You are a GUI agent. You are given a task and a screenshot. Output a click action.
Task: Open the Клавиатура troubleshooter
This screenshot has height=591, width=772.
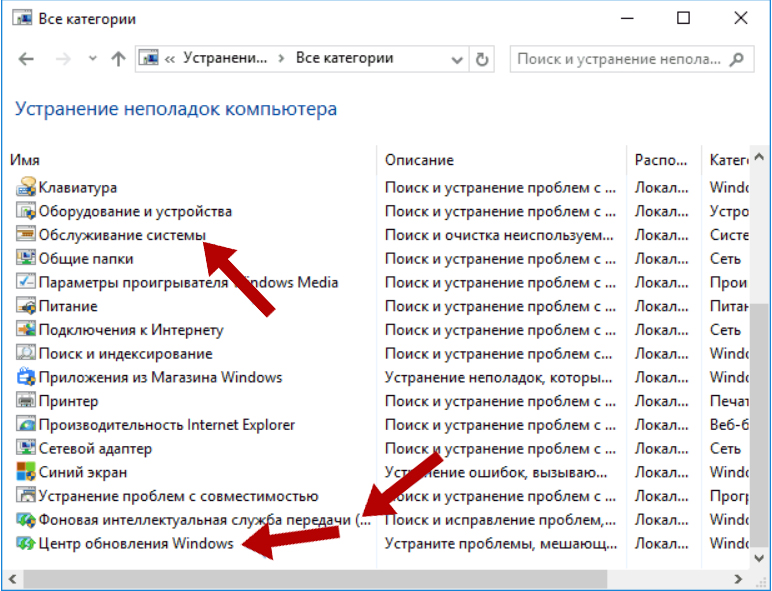[78, 188]
